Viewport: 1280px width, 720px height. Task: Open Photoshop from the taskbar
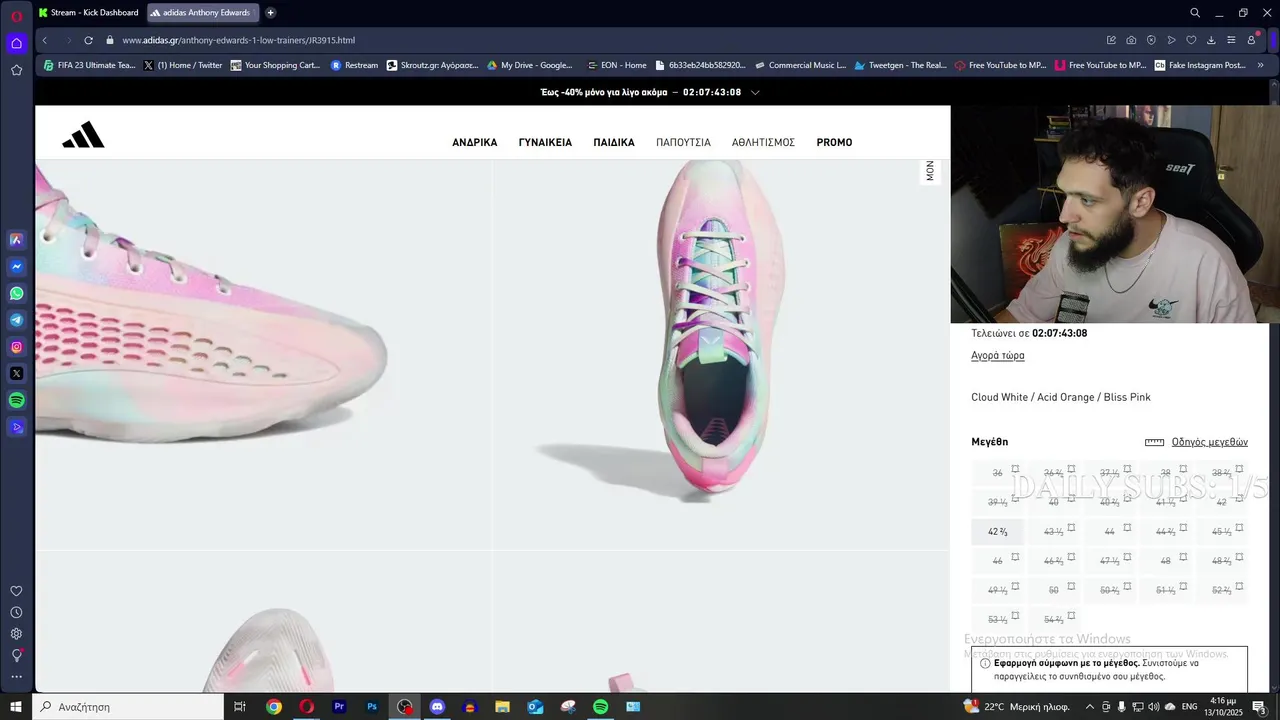(372, 707)
